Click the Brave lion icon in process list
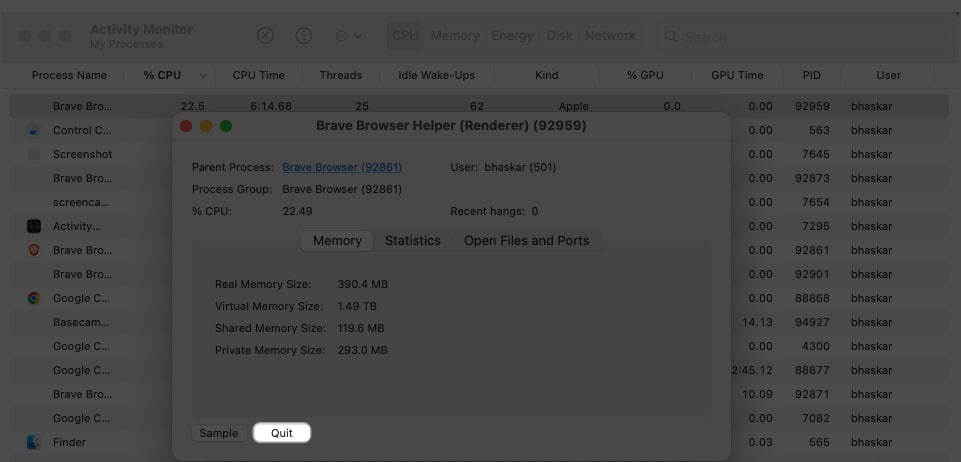961x462 pixels. click(34, 250)
